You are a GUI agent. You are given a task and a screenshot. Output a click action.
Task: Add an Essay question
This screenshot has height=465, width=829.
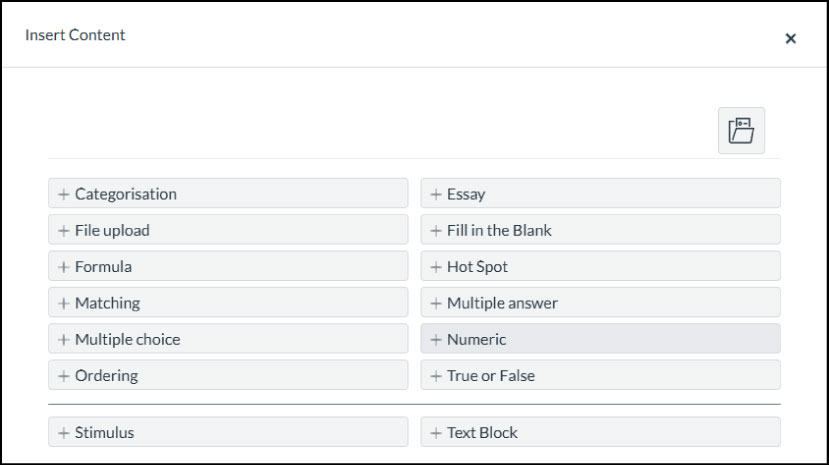600,194
